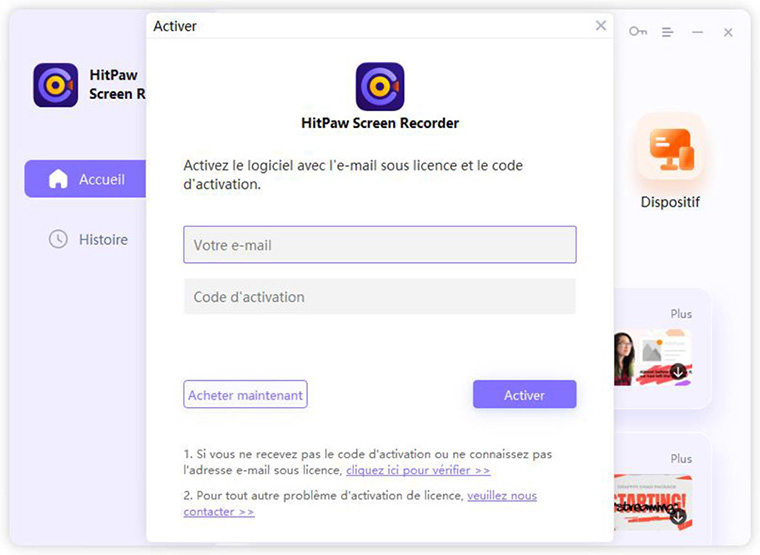Image resolution: width=760 pixels, height=555 pixels.
Task: Open the Starting streaming template thumbnail
Action: (x=653, y=502)
